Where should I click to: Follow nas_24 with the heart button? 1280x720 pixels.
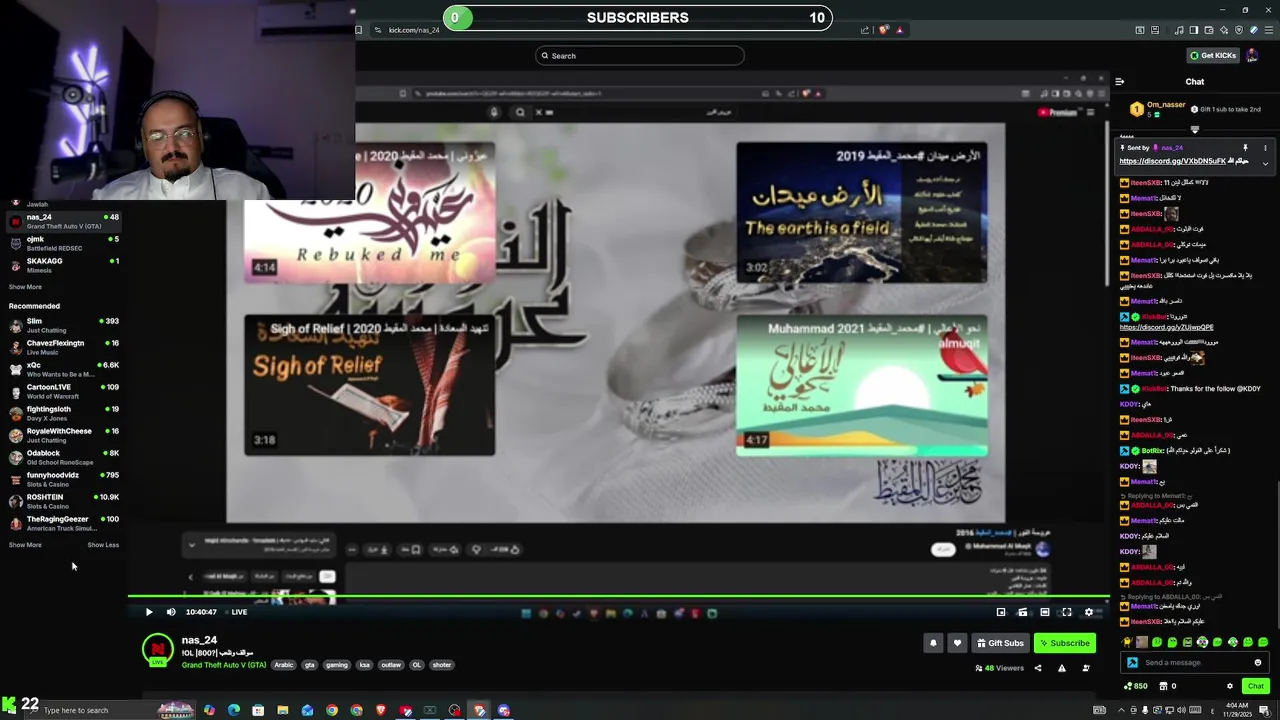[x=957, y=643]
